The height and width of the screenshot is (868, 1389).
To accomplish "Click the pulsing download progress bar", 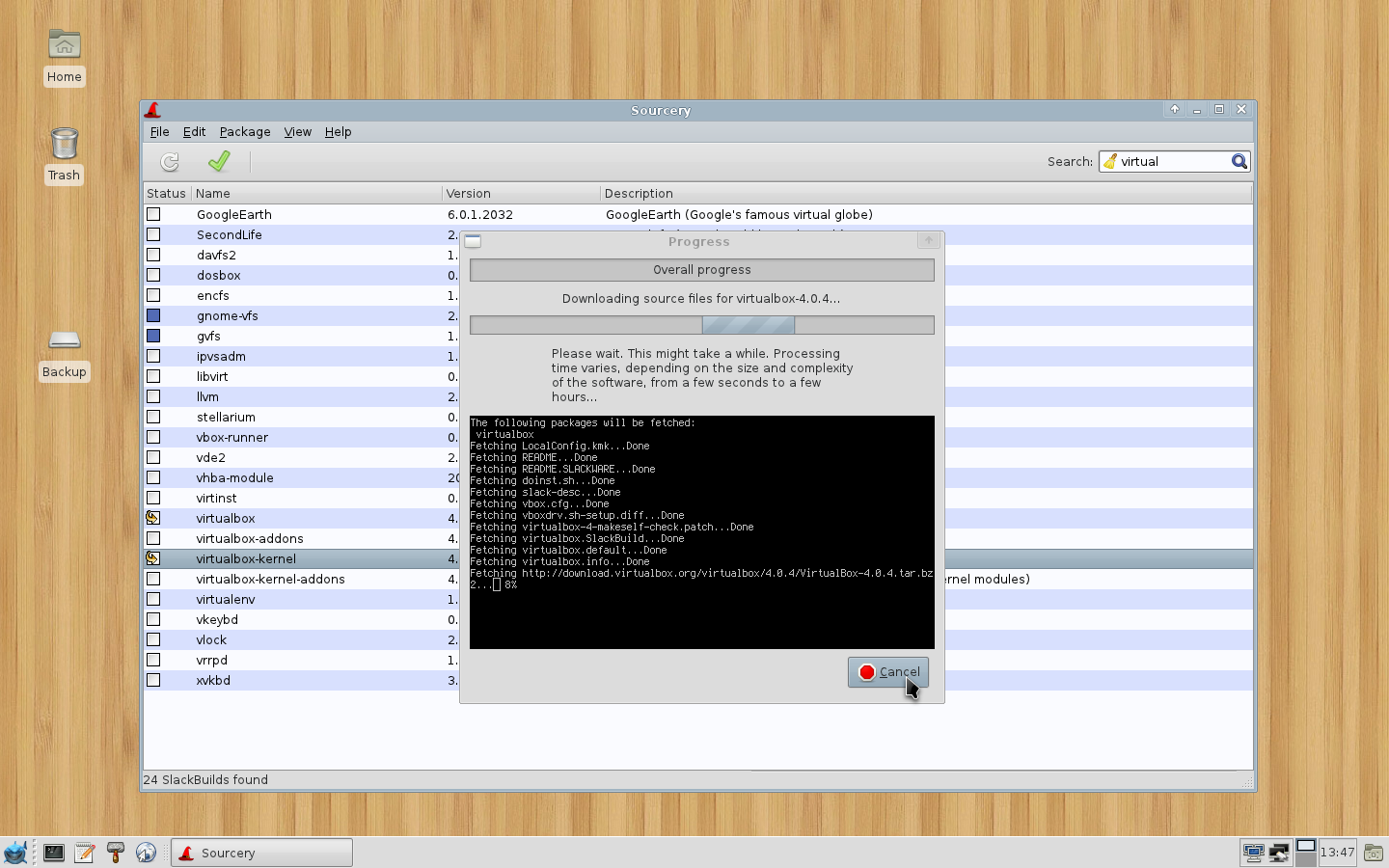I will (702, 325).
